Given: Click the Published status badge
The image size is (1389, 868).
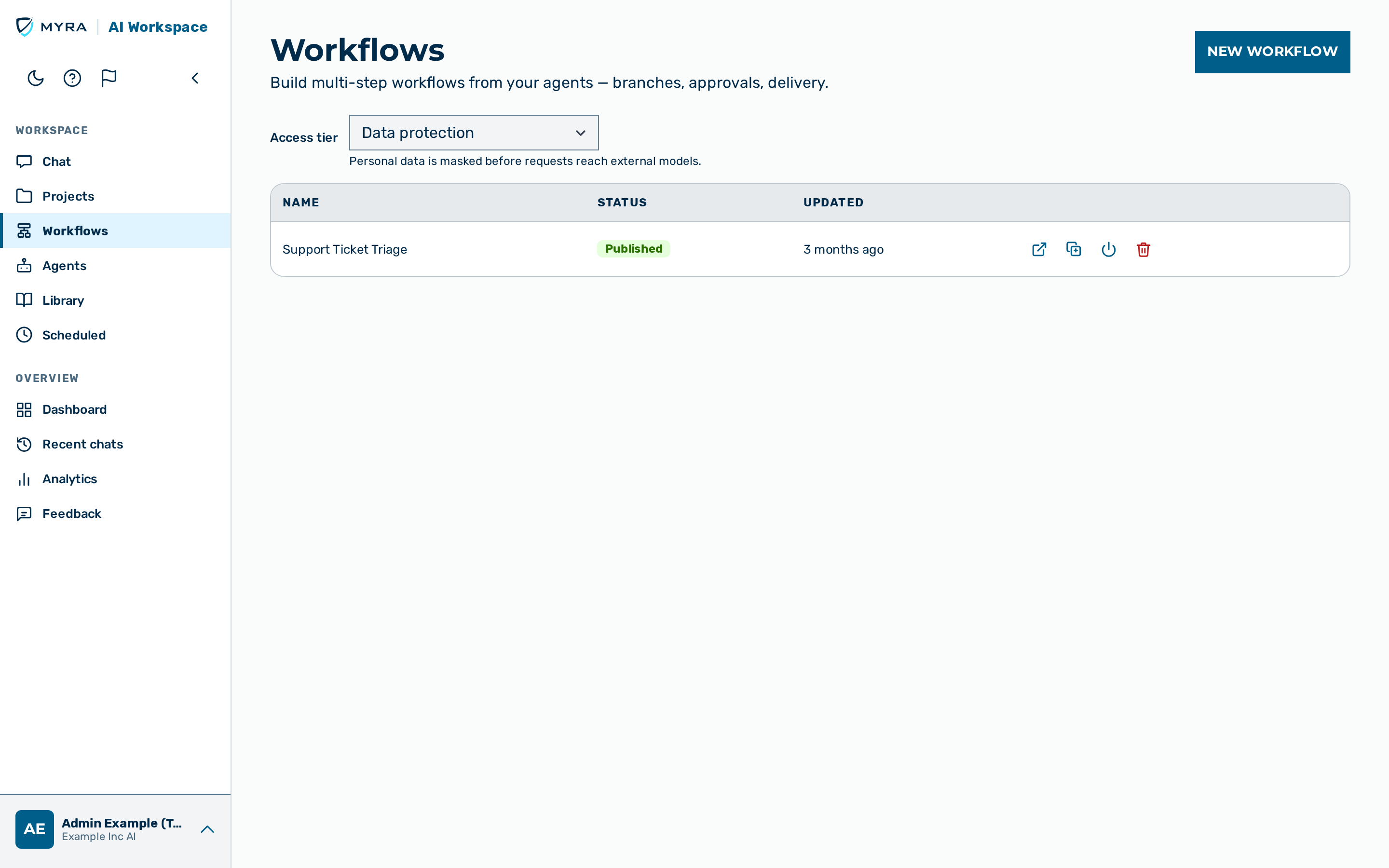Looking at the screenshot, I should (634, 249).
